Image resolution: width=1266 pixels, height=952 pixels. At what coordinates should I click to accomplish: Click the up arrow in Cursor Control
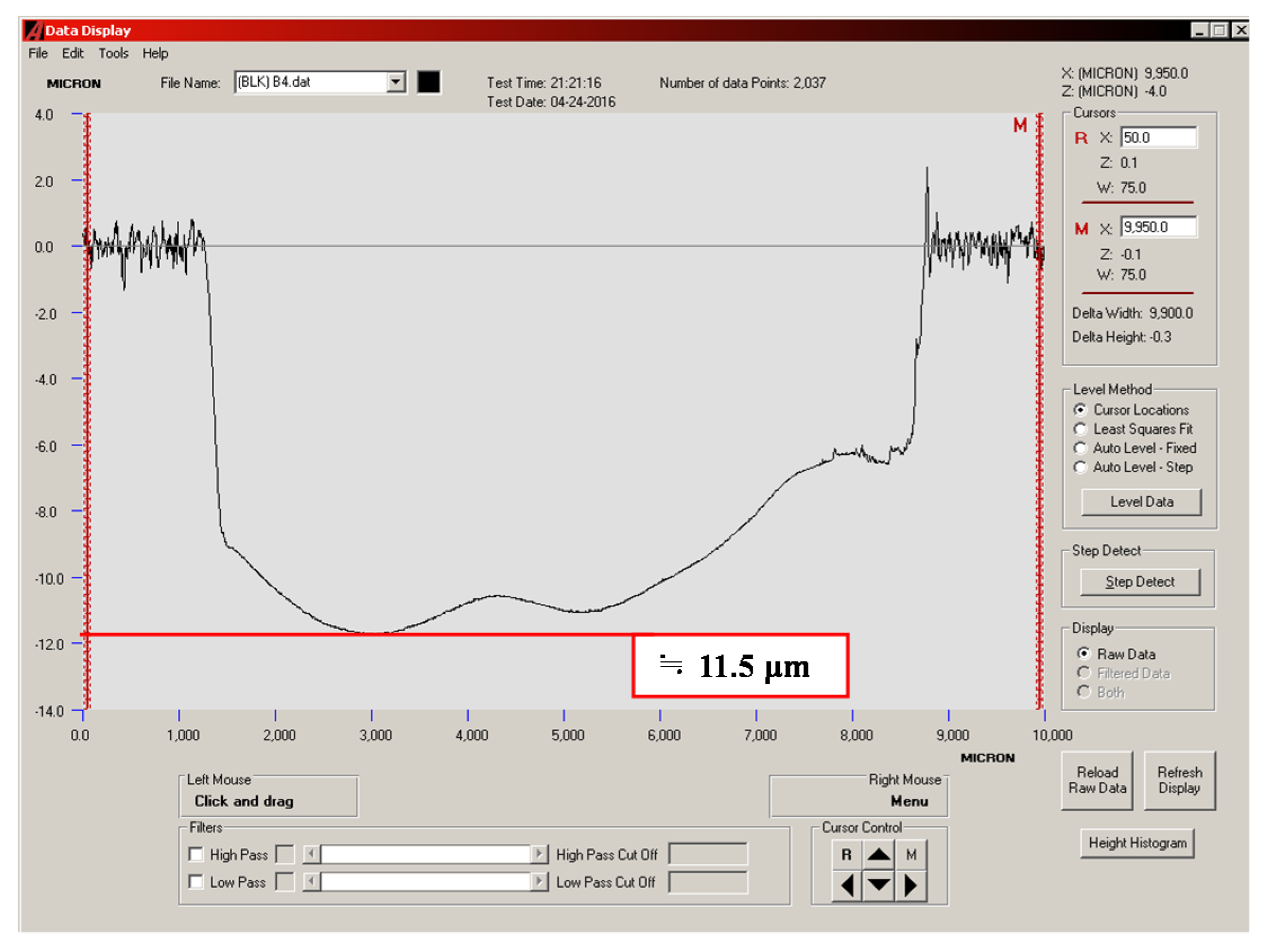tap(878, 855)
